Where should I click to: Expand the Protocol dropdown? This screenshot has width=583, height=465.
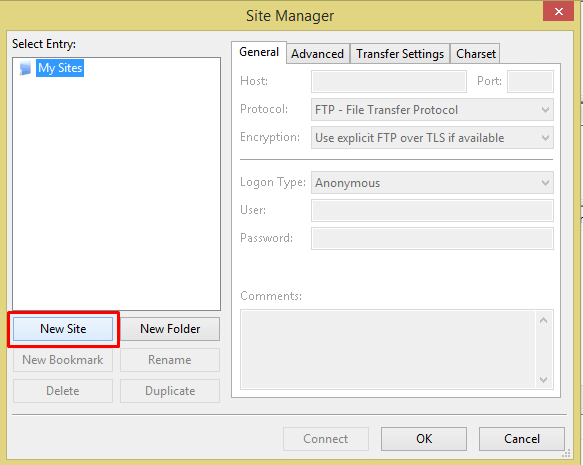tap(432, 110)
